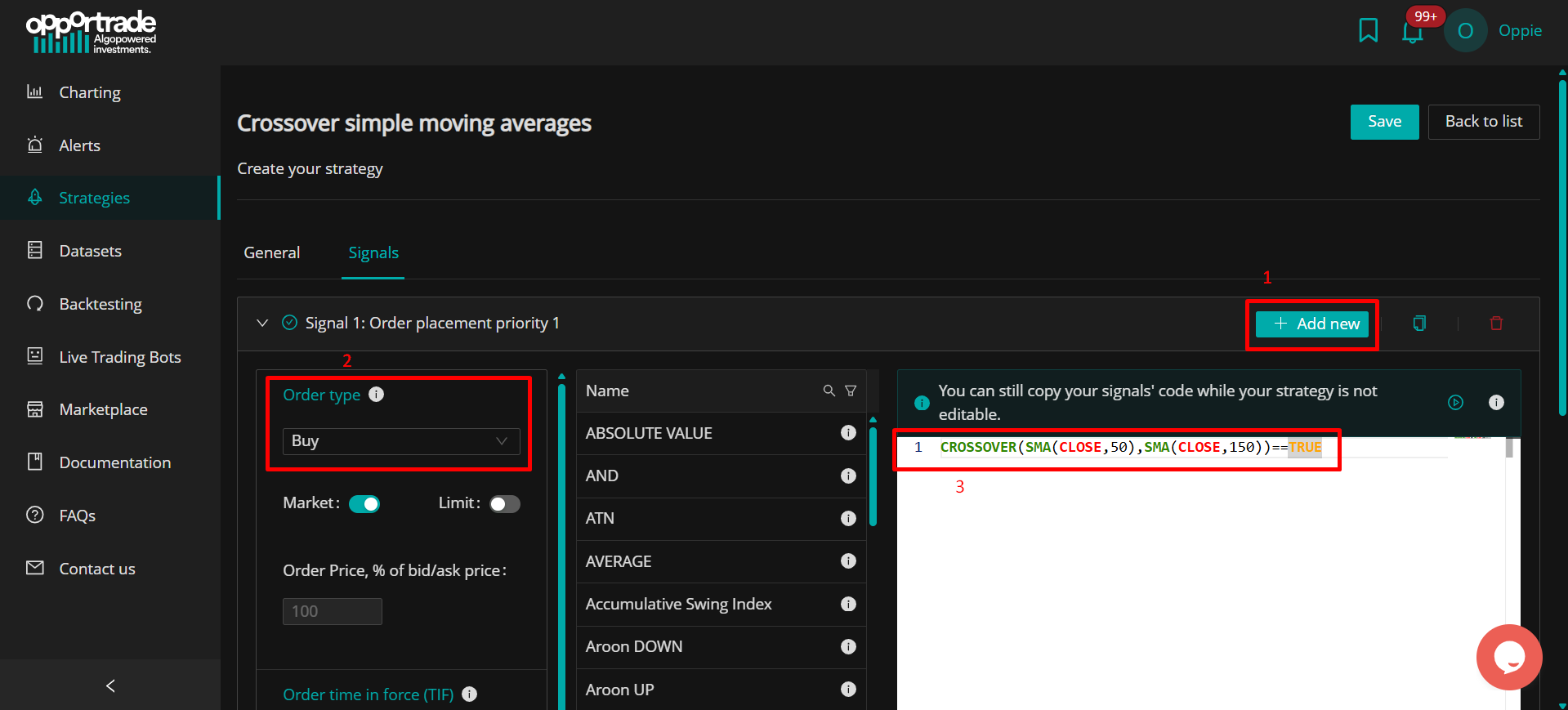
Task: Open code editor info icon
Action: (1496, 402)
